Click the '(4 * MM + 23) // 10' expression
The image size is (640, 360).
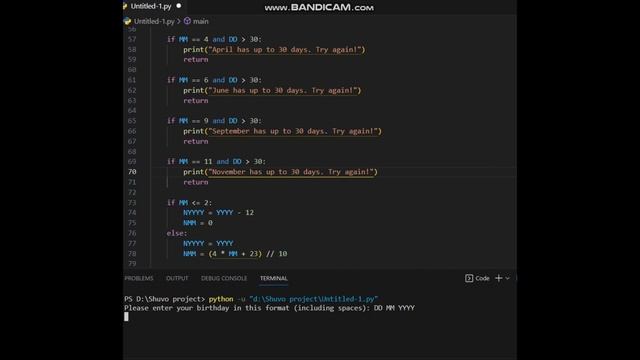(248, 253)
